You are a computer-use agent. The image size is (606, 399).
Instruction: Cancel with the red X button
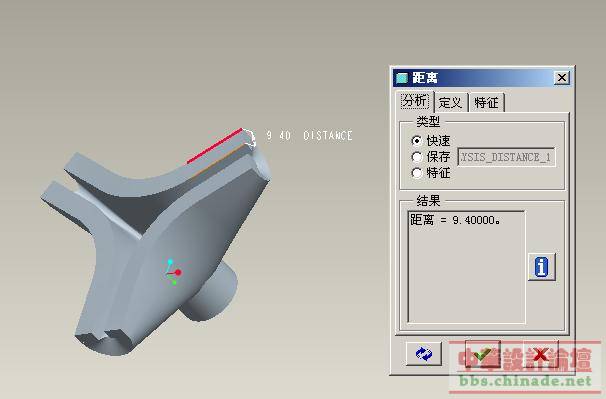pos(541,353)
